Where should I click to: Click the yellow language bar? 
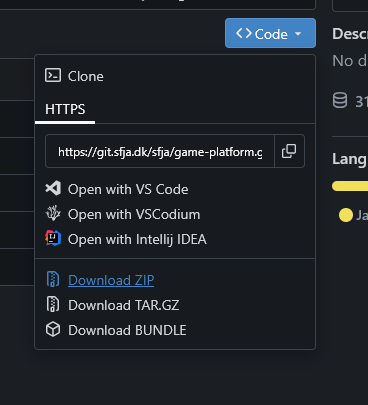(x=350, y=186)
